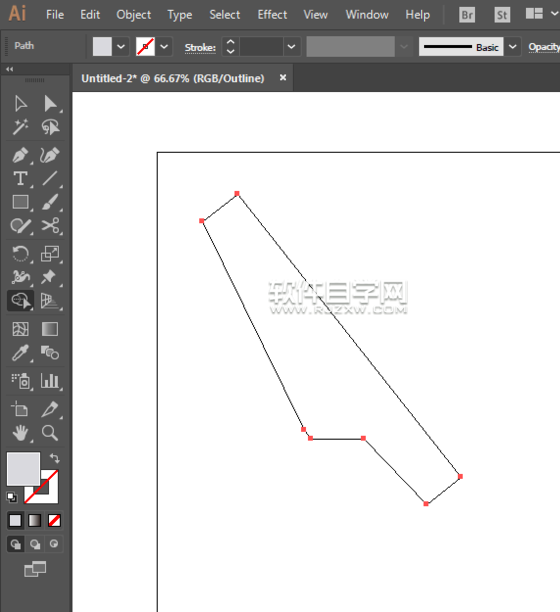
Task: Switch to Draw Behind mode
Action: (35, 544)
